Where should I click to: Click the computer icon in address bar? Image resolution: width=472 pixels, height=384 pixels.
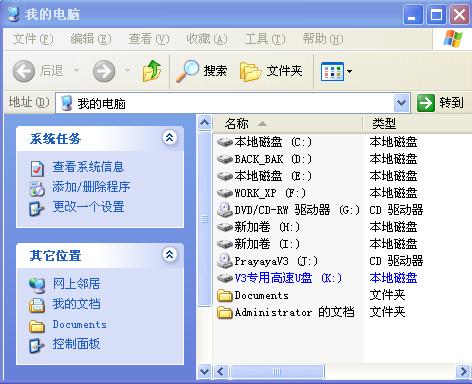pos(66,103)
